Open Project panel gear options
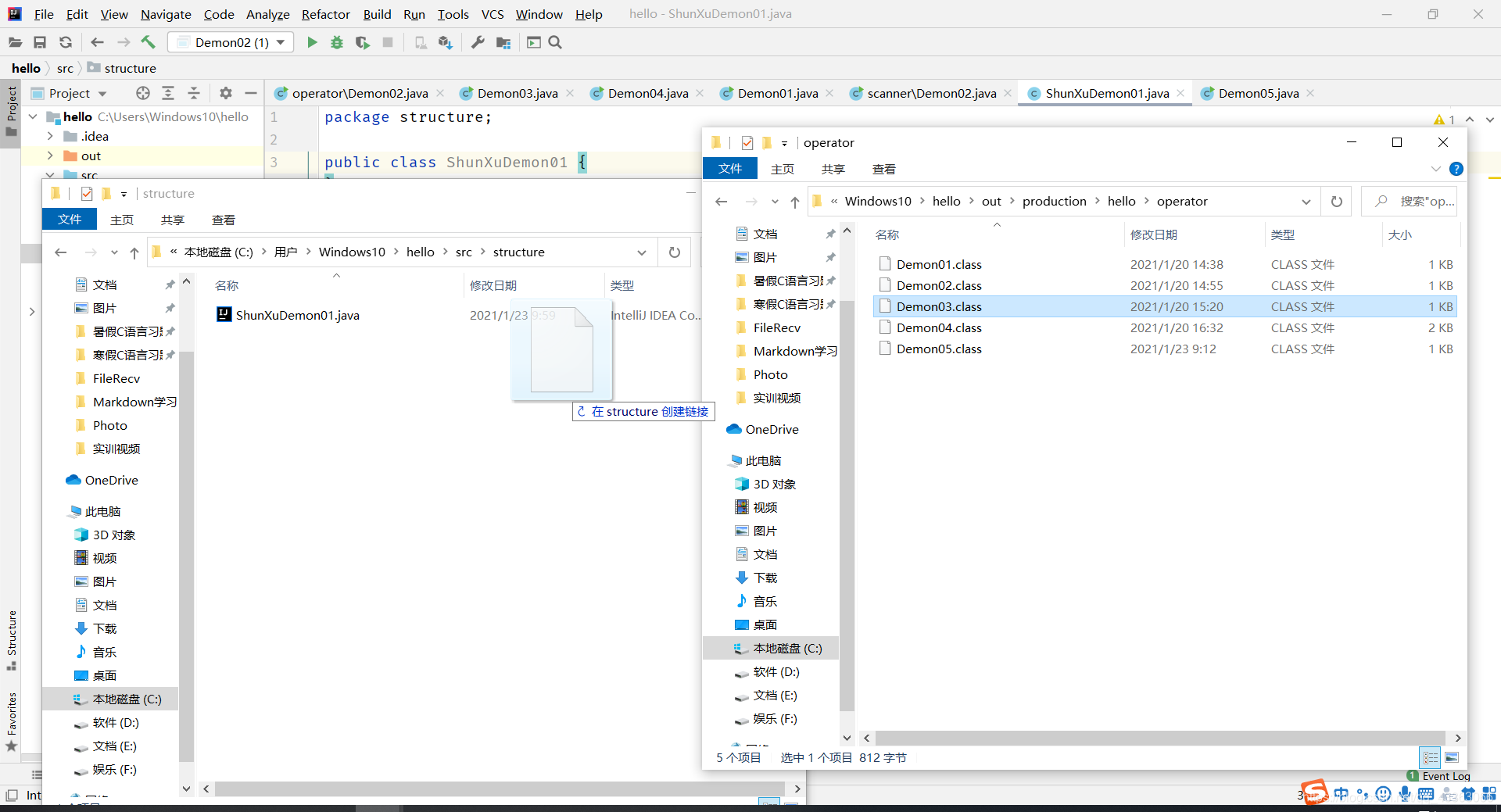Screen dimensions: 1501x812 pyautogui.click(x=226, y=93)
